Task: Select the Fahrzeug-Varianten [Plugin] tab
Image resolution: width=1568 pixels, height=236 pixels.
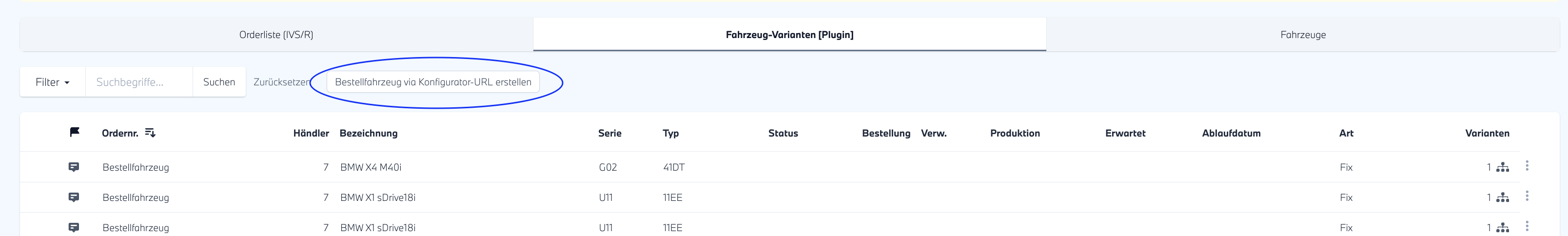Action: [x=789, y=35]
